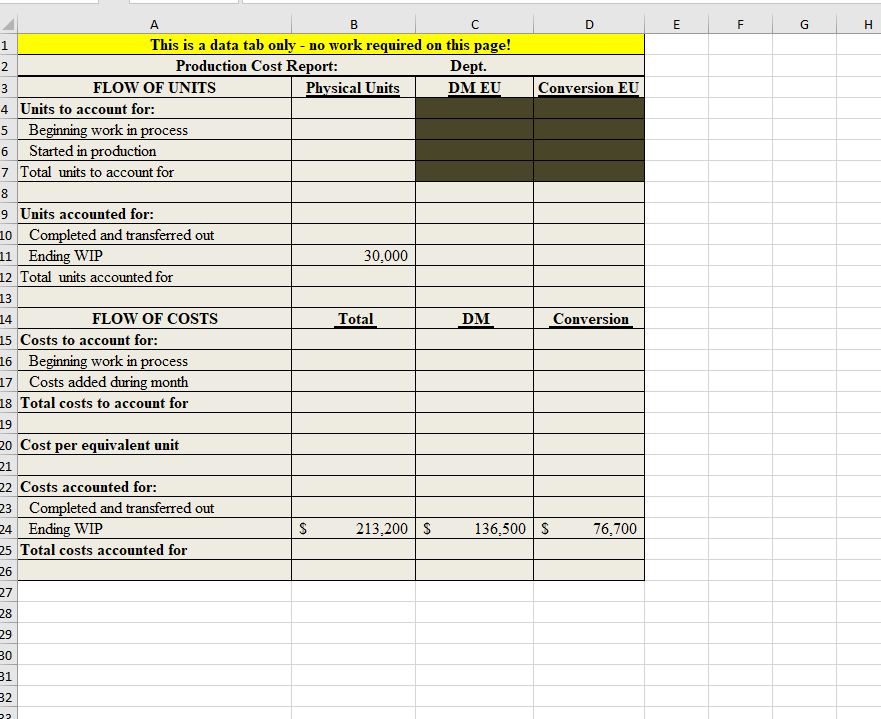Click 'Costs accounted for:' cell

pyautogui.click(x=155, y=486)
